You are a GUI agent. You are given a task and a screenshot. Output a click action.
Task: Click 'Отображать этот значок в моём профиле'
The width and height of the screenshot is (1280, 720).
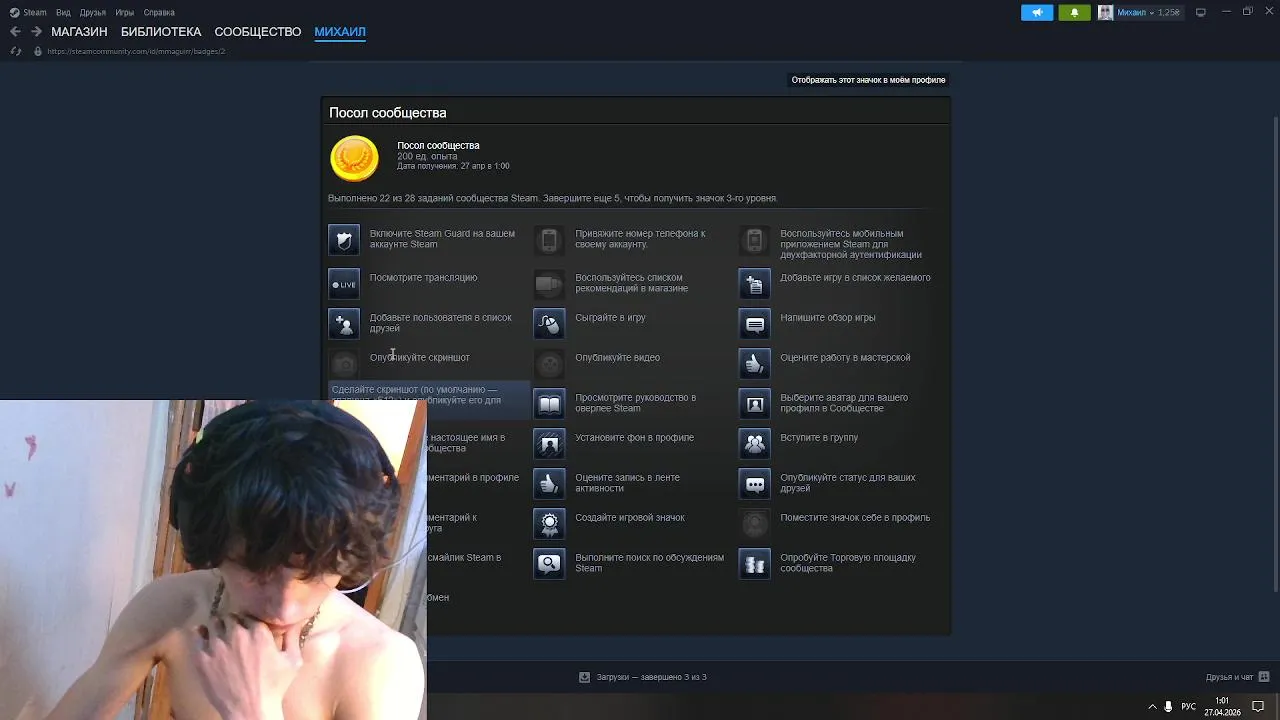[868, 80]
